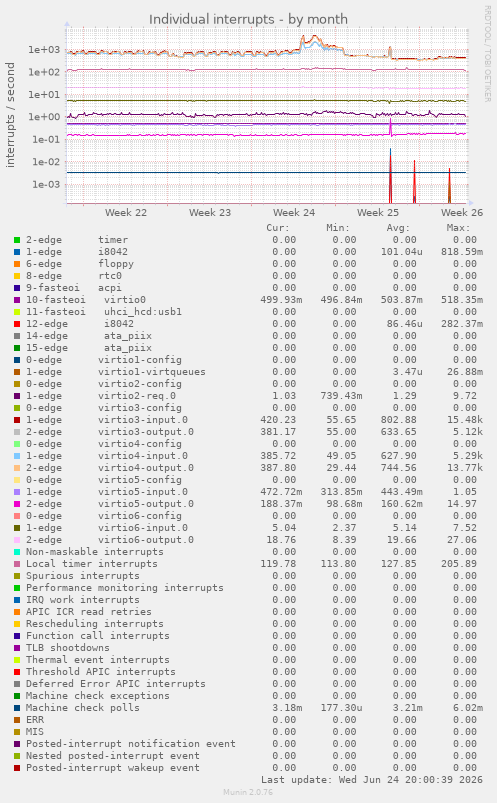Click the Week 26 axis label
The image size is (497, 803).
point(462,213)
